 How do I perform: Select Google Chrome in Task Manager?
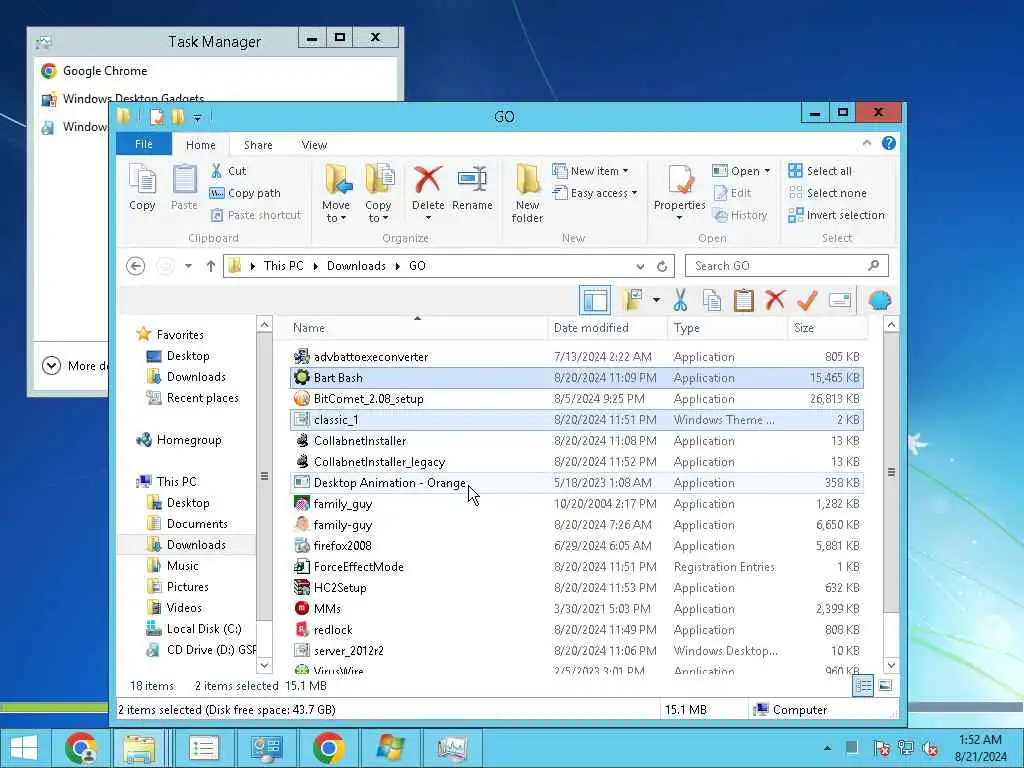[x=216, y=71]
